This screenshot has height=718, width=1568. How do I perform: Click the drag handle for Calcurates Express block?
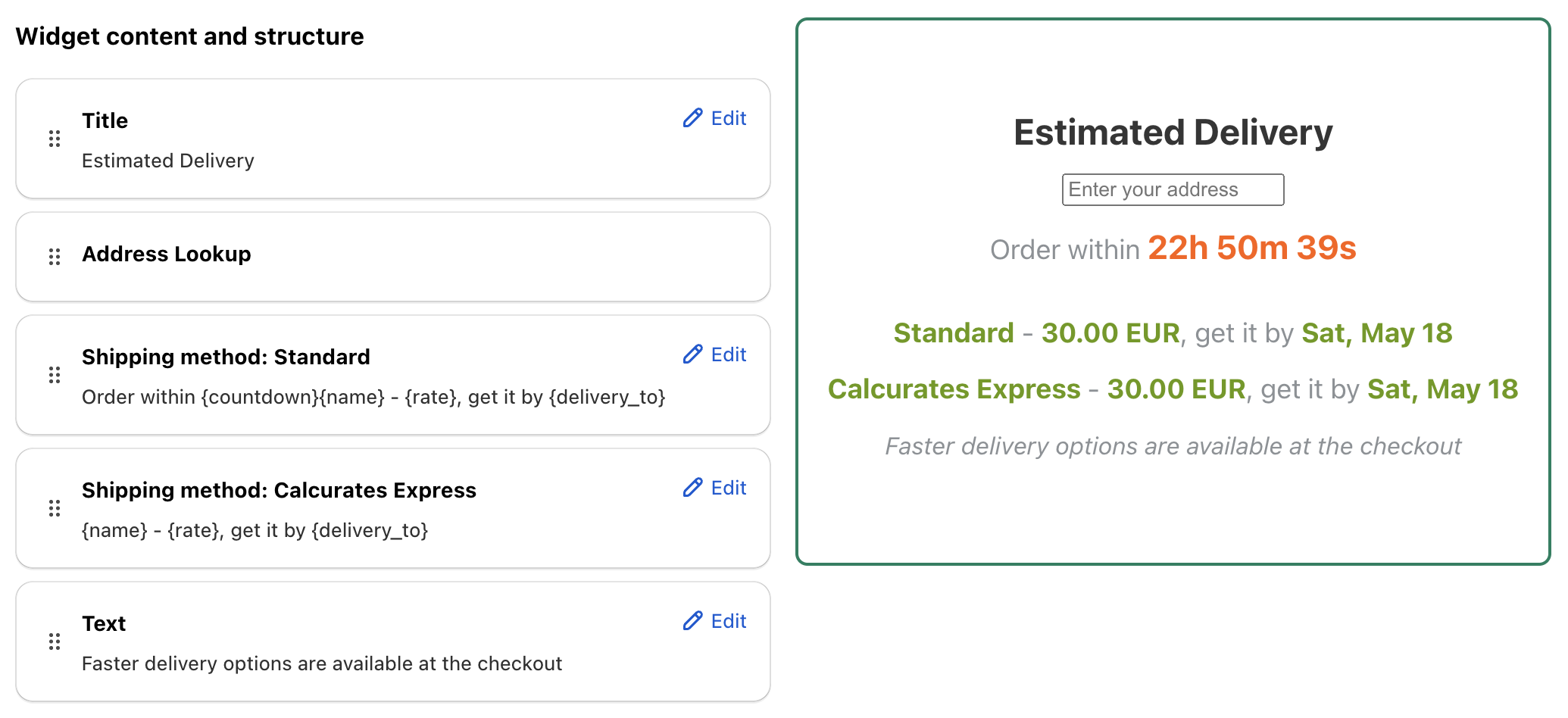pyautogui.click(x=55, y=508)
